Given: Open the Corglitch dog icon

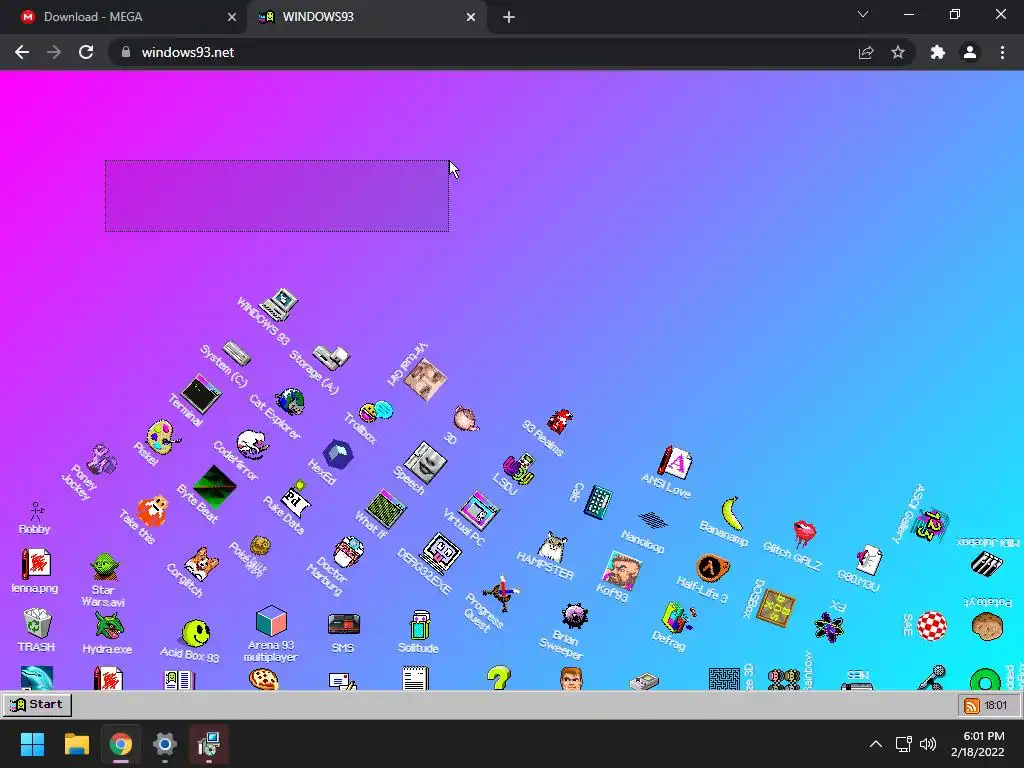Looking at the screenshot, I should coord(202,563).
